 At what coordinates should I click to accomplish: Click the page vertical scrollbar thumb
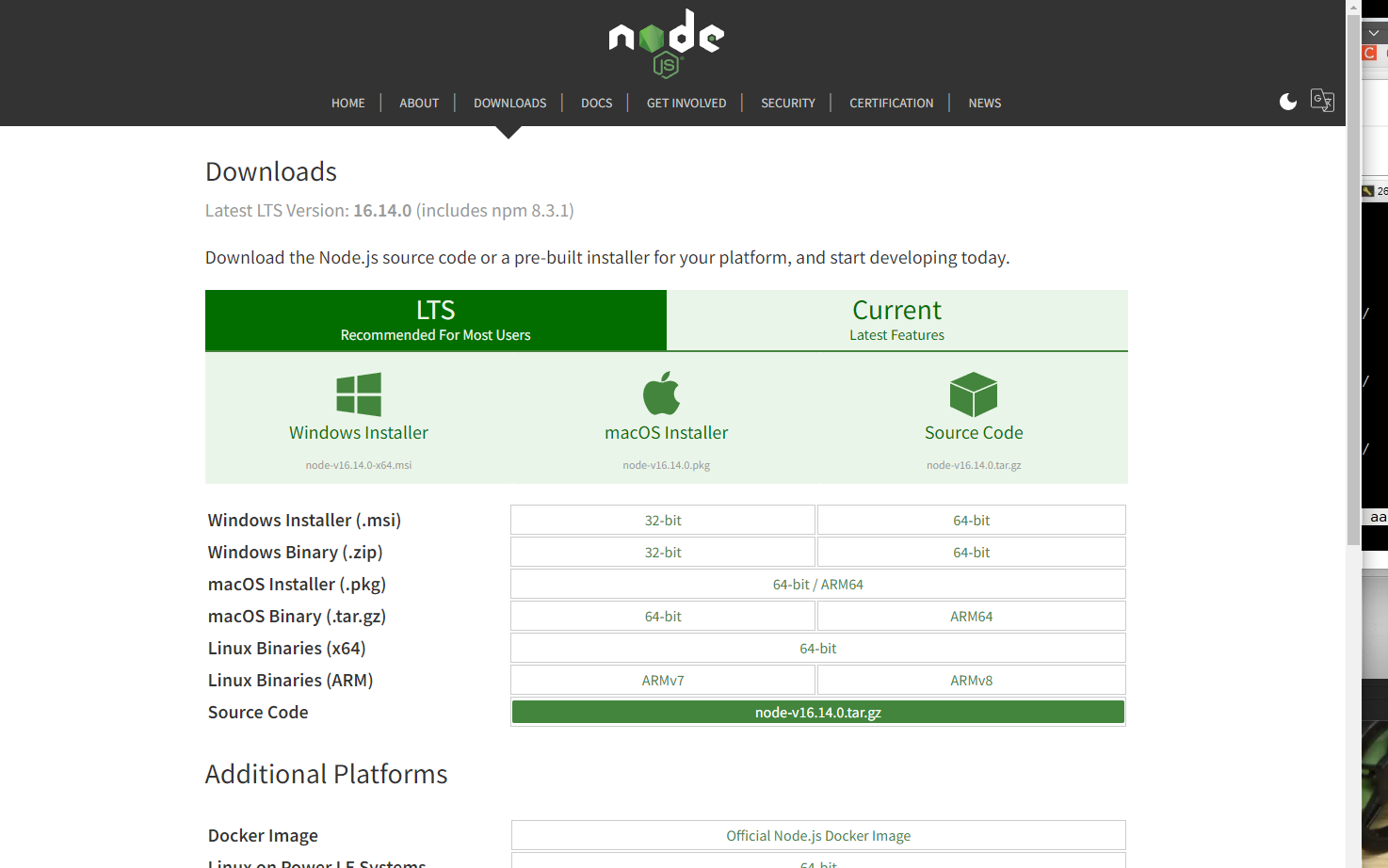(x=1354, y=281)
